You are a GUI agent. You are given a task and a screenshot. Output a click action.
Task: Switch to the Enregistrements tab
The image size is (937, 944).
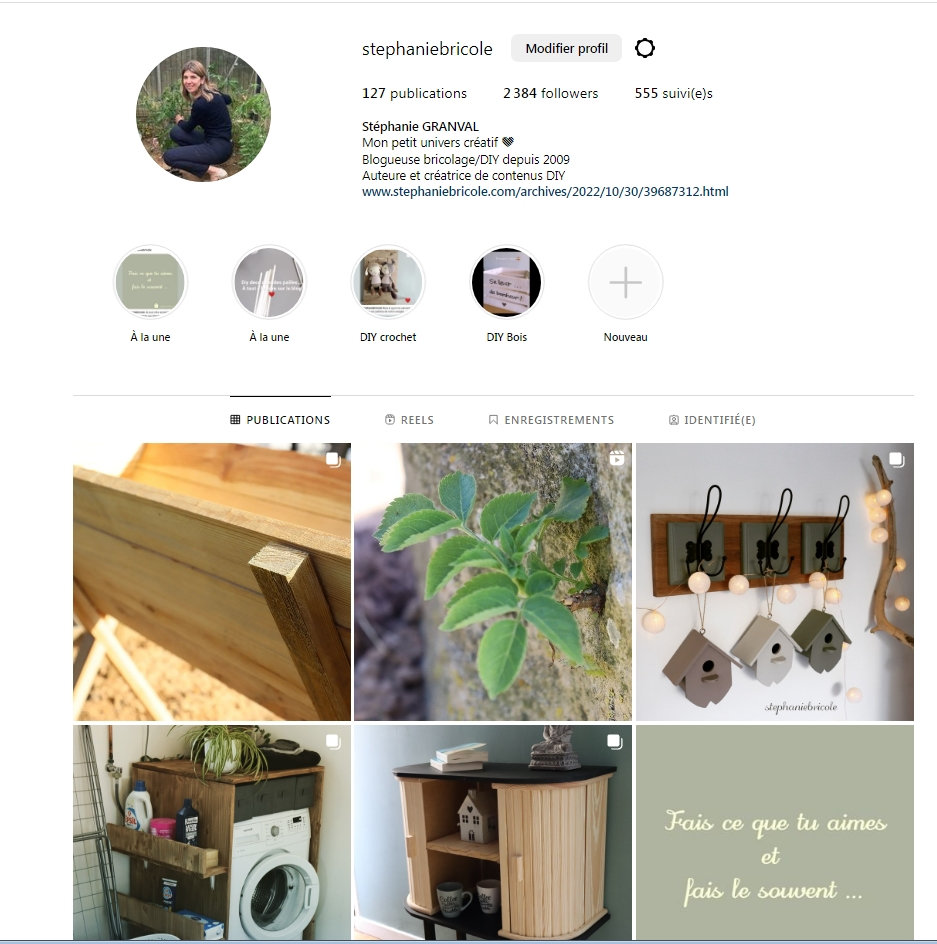pyautogui.click(x=551, y=420)
